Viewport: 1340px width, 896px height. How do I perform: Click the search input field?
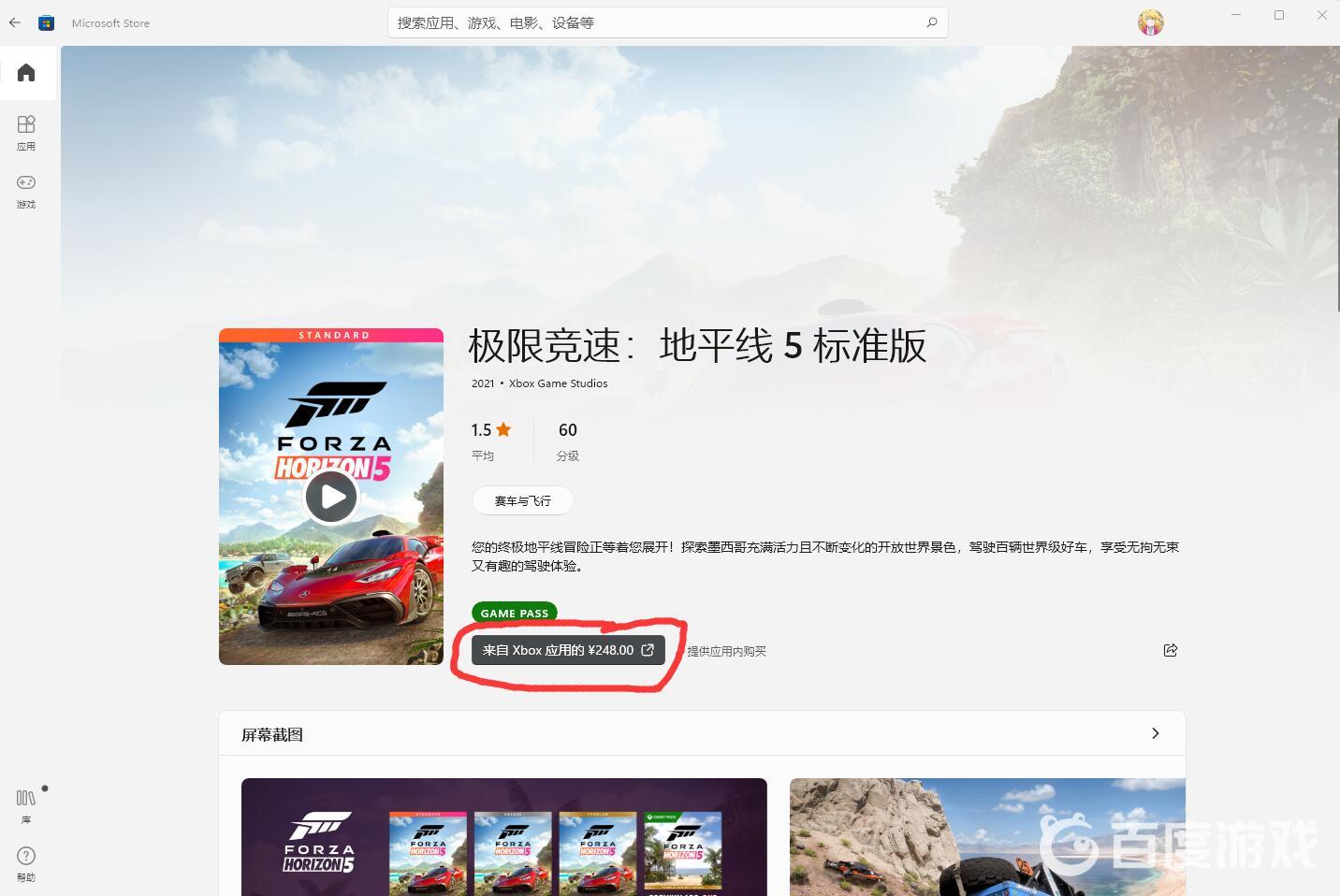point(668,22)
